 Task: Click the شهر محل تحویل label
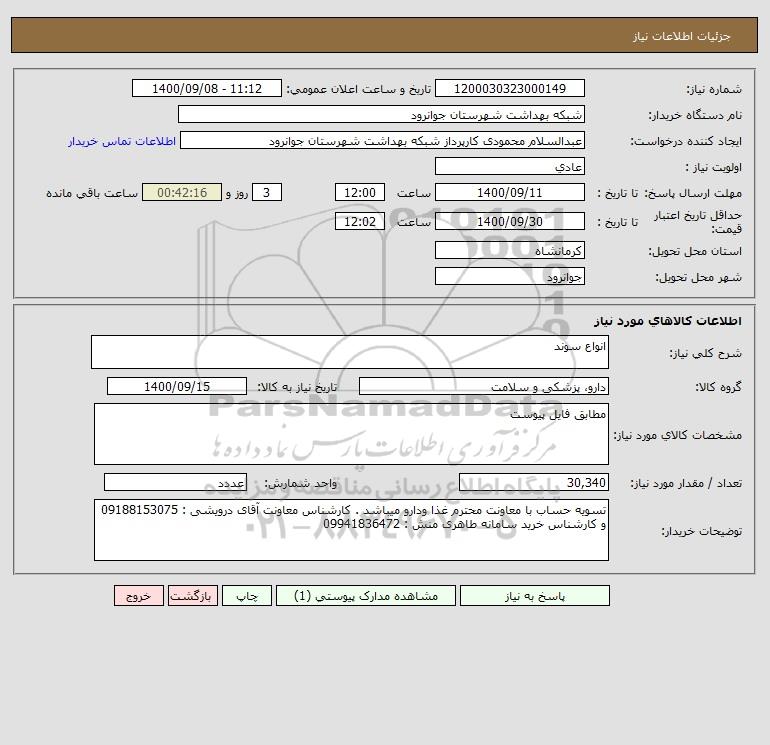coord(698,277)
